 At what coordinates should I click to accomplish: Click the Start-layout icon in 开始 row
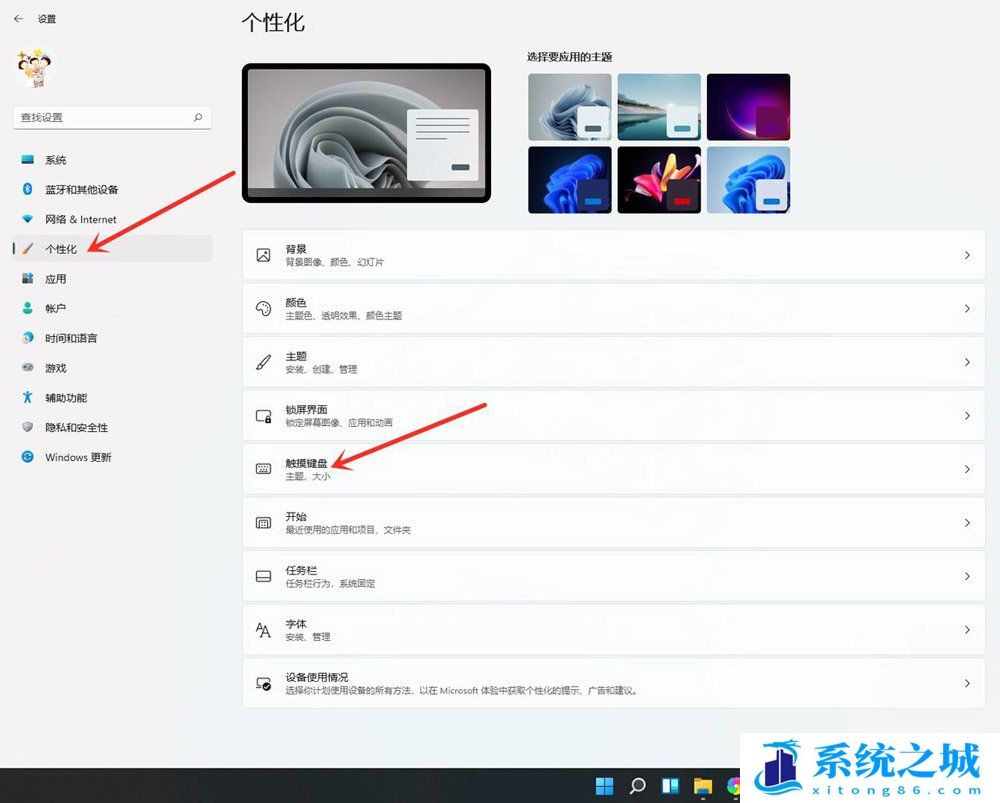[263, 522]
